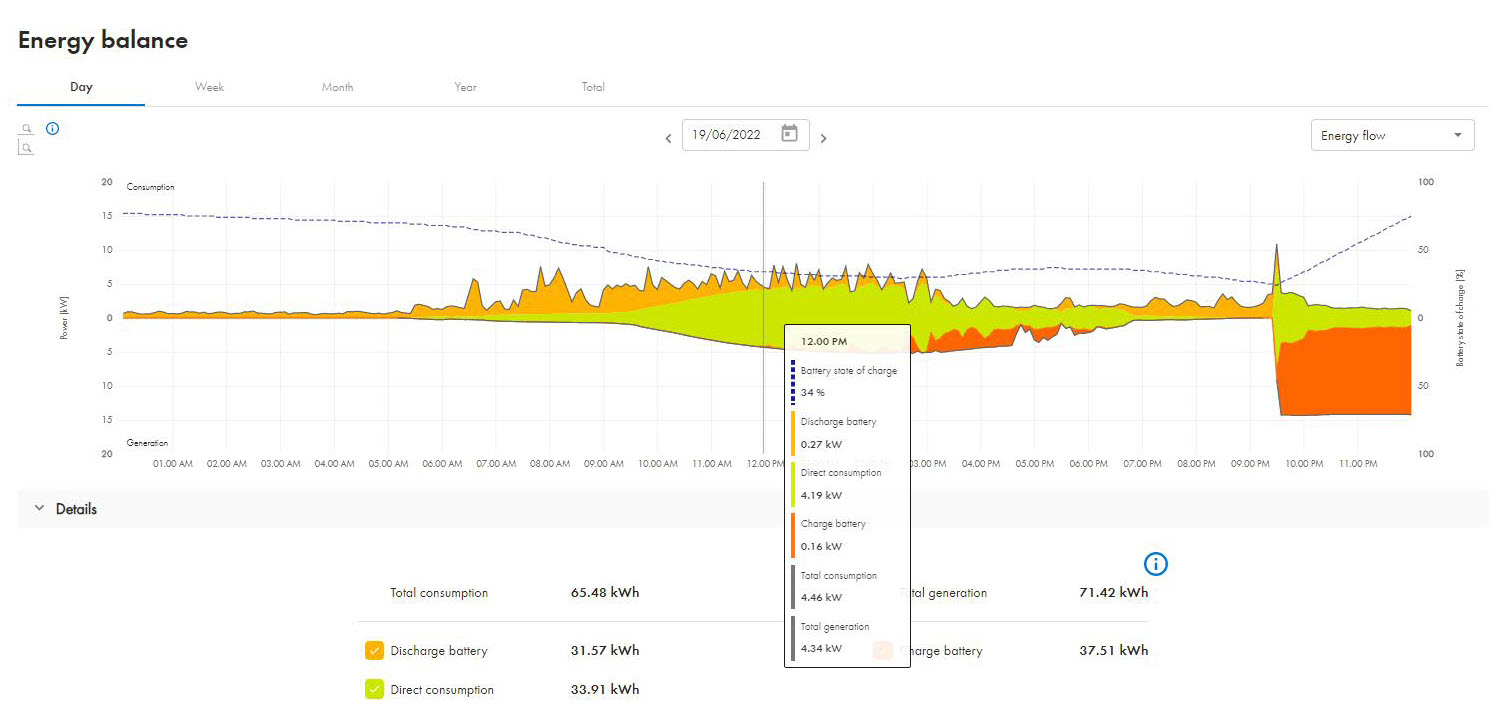Screen dimensions: 1490x710
Task: Uncheck the Discharge battery checkbox
Action: click(375, 651)
